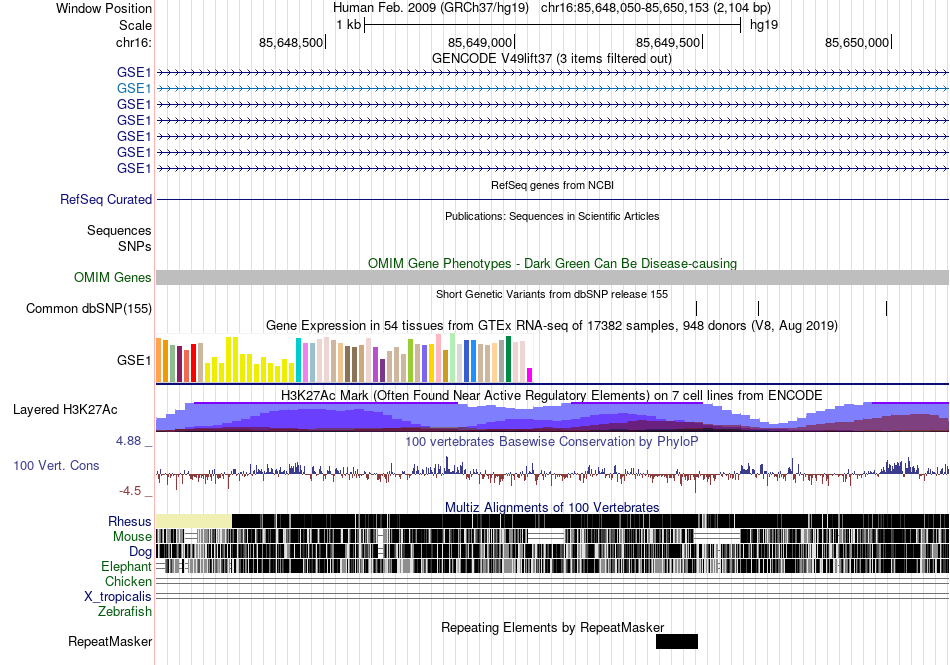This screenshot has width=950, height=665.
Task: Click the 85,649,000 ruler coordinate
Action: click(x=480, y=42)
